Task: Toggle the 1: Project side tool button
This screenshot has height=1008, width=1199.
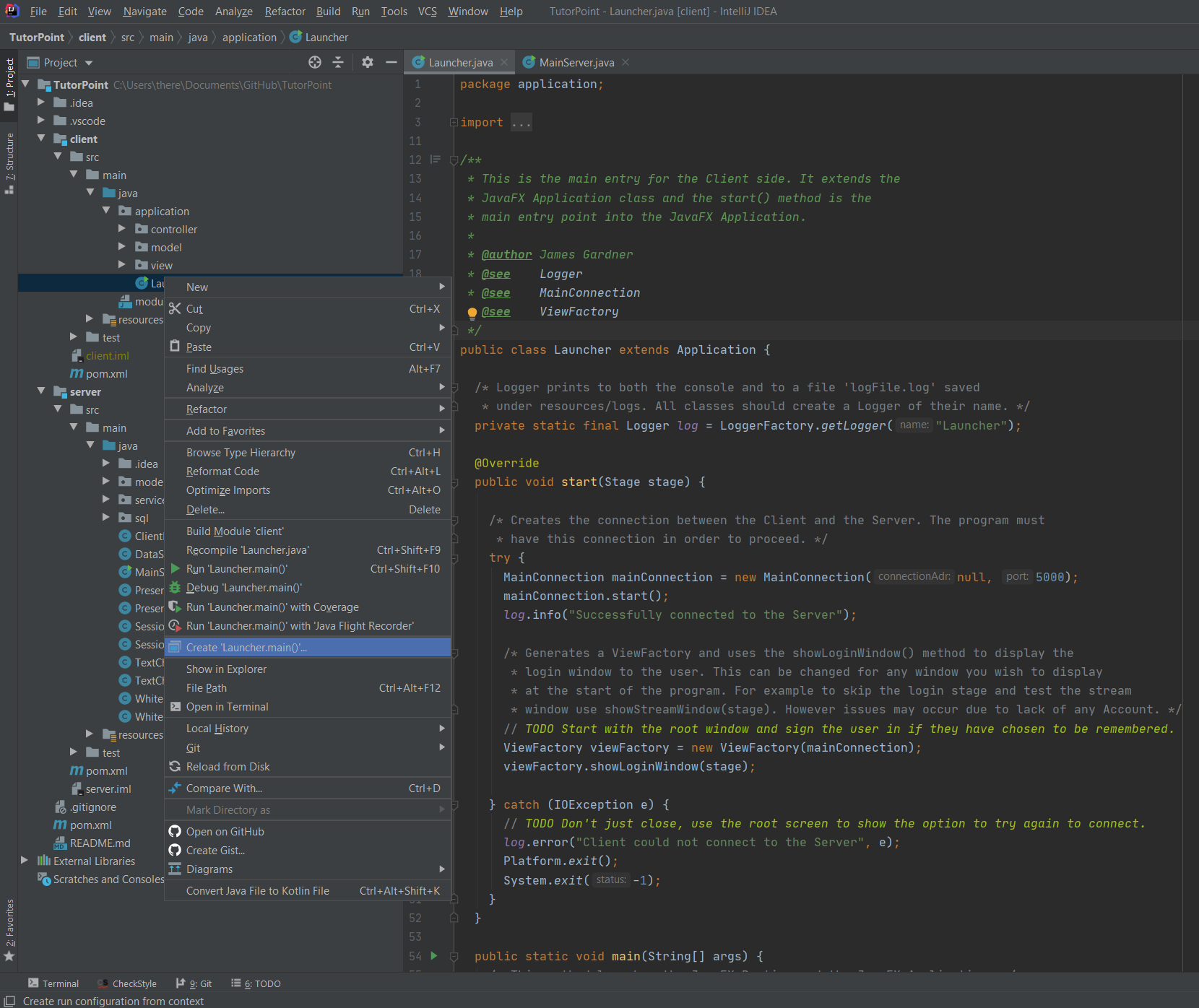Action: tap(9, 84)
